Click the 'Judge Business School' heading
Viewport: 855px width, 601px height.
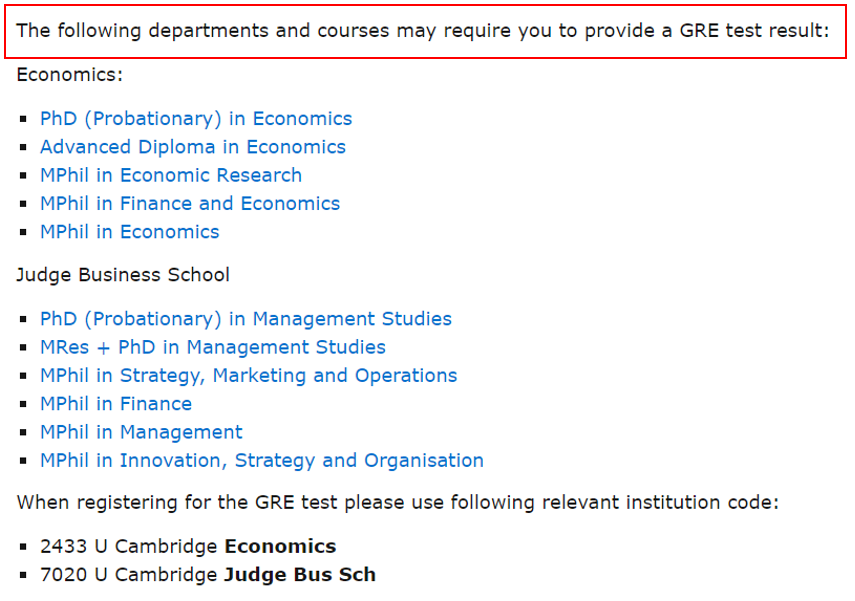pos(123,274)
